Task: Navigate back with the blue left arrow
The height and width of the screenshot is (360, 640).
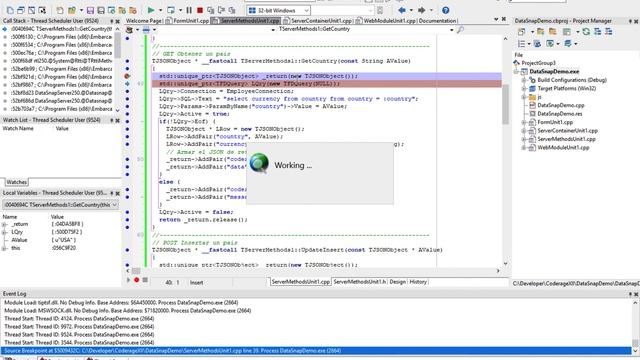Action: (402, 10)
